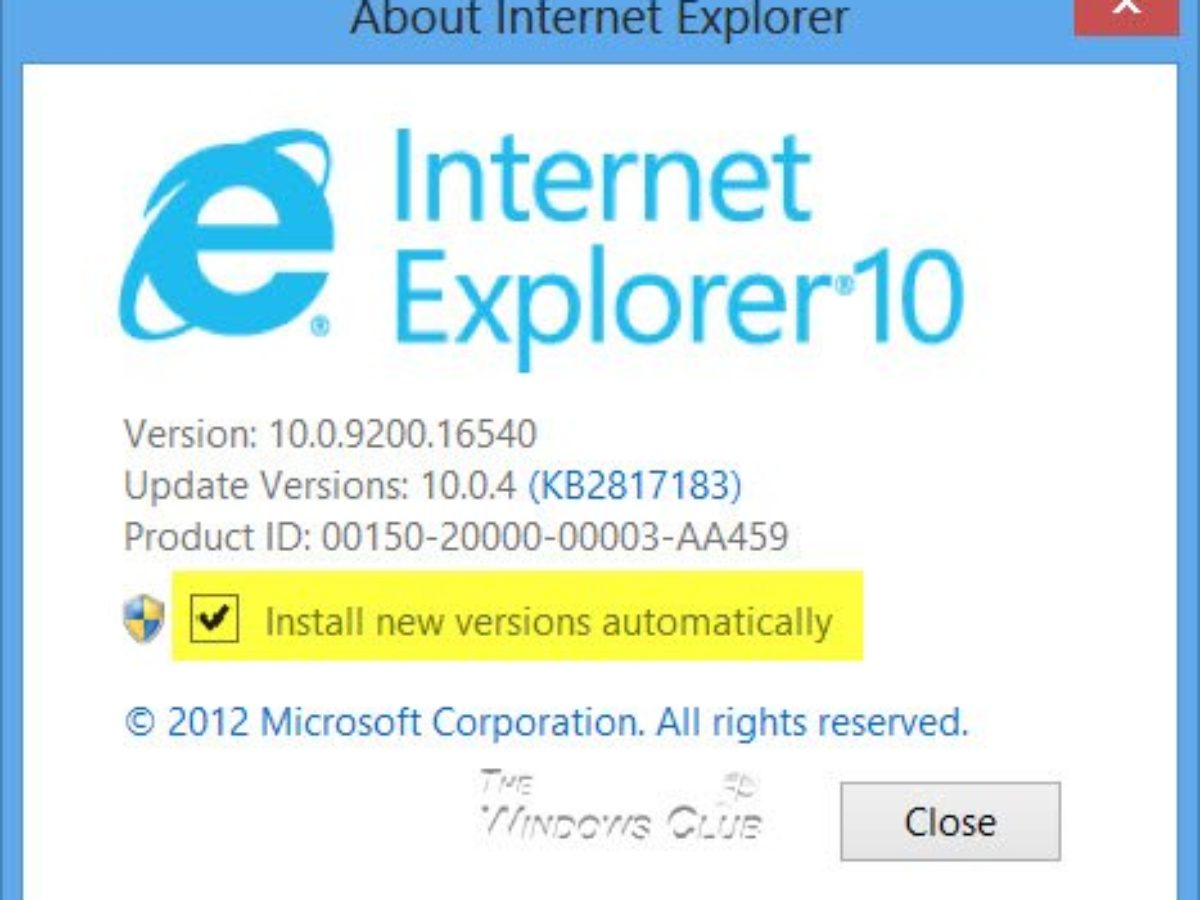Click the UAC shield icon beside the checkbox

tap(144, 619)
